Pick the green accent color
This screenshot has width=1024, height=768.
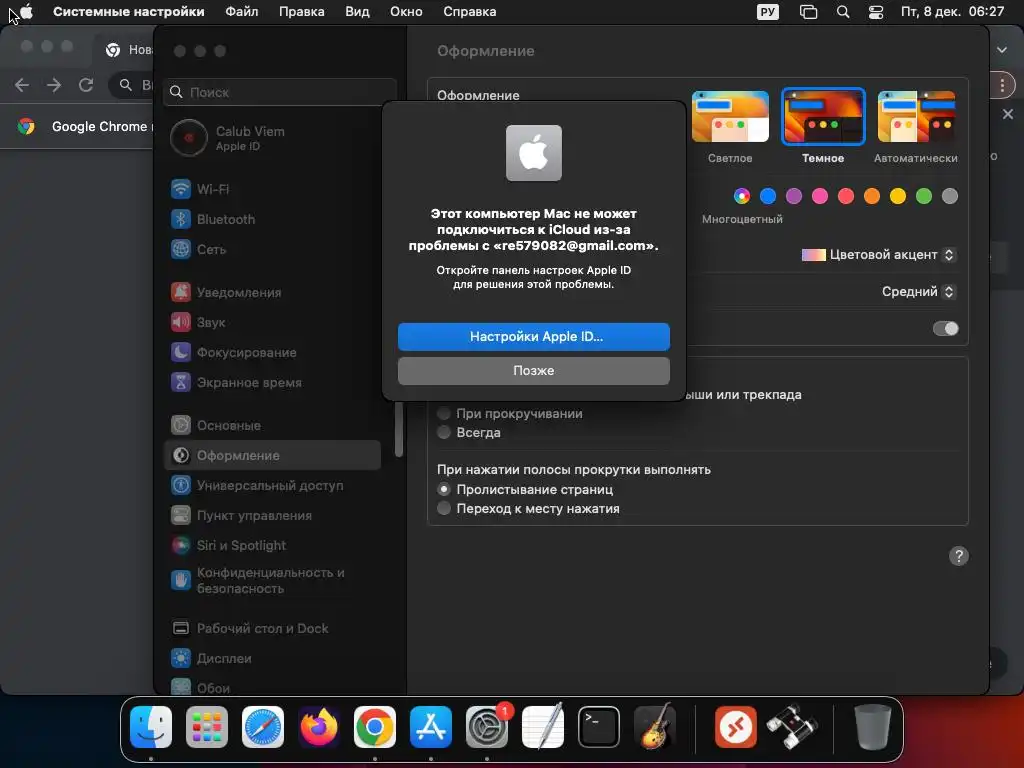(x=924, y=196)
